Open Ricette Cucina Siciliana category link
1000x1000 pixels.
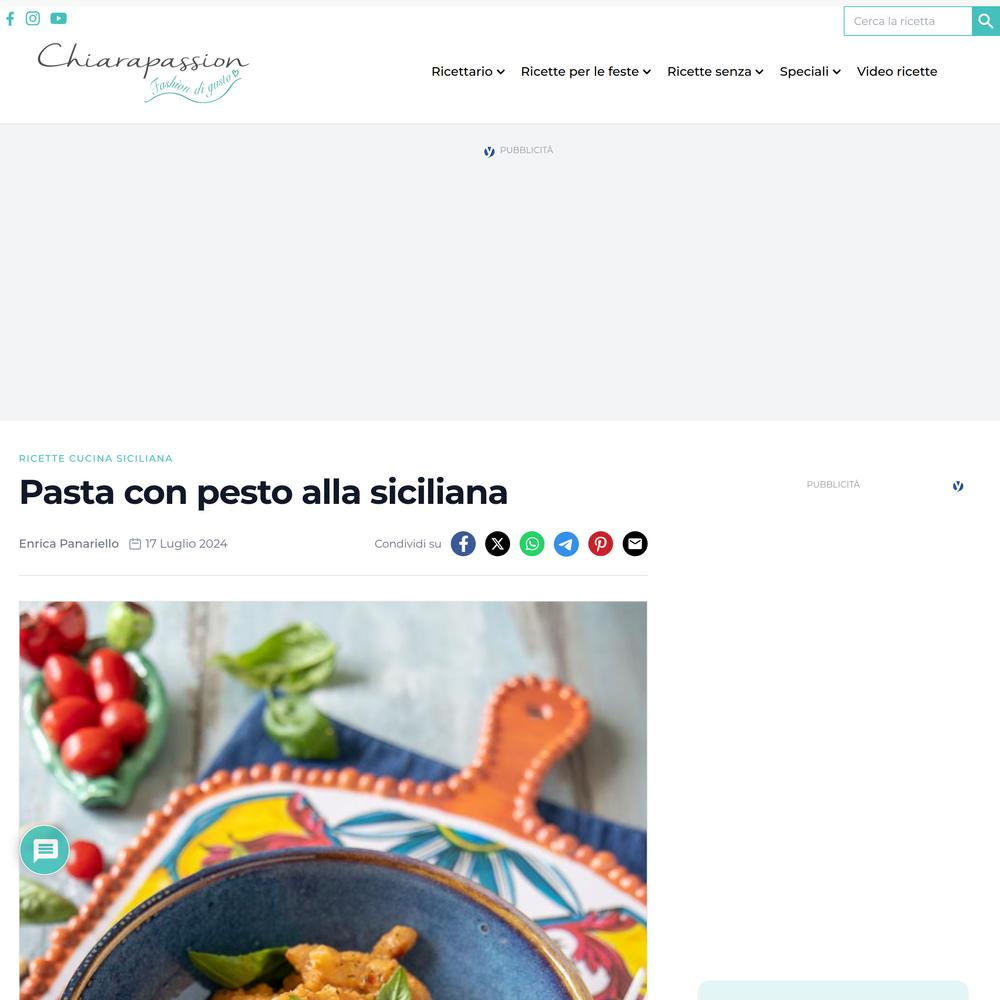coord(96,459)
